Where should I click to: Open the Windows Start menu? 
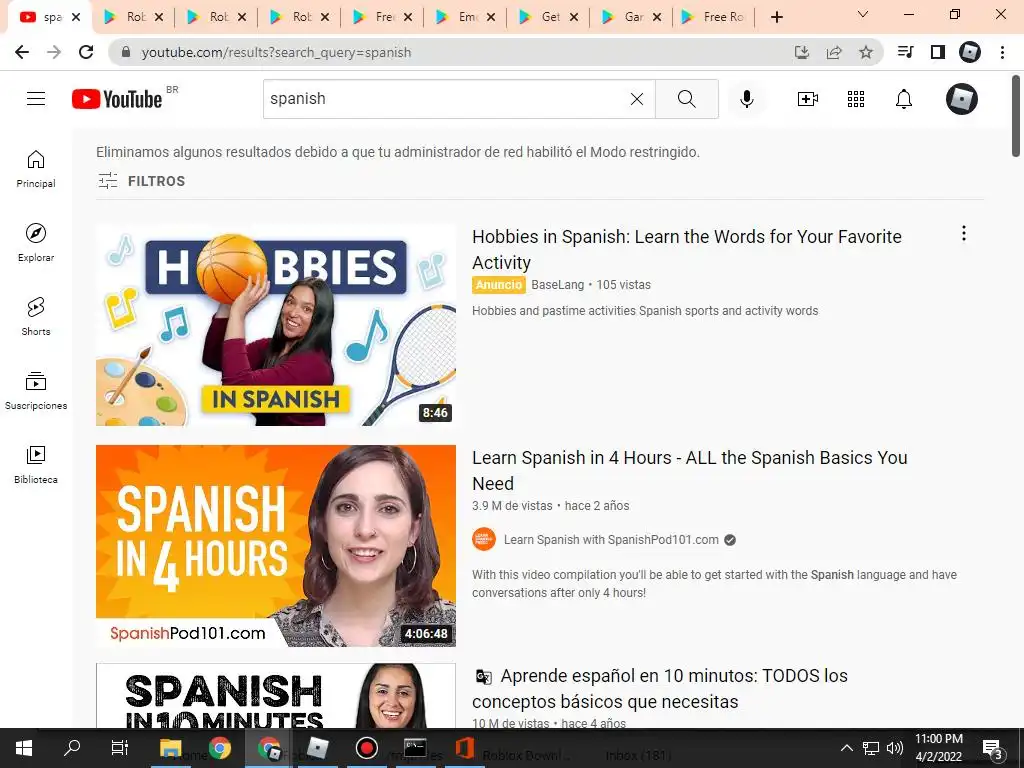coord(24,748)
